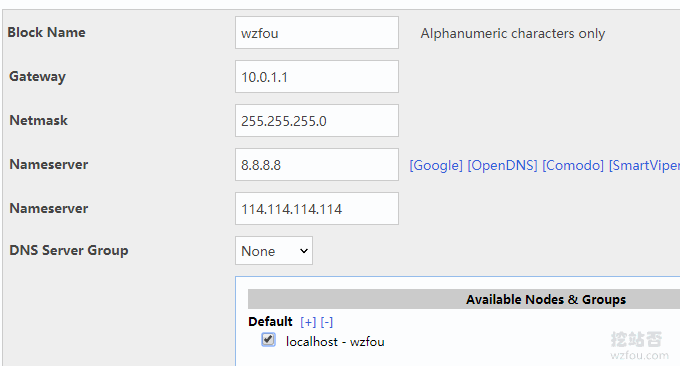680x366 pixels.
Task: Click the Available Nodes & Groups header
Action: point(546,300)
